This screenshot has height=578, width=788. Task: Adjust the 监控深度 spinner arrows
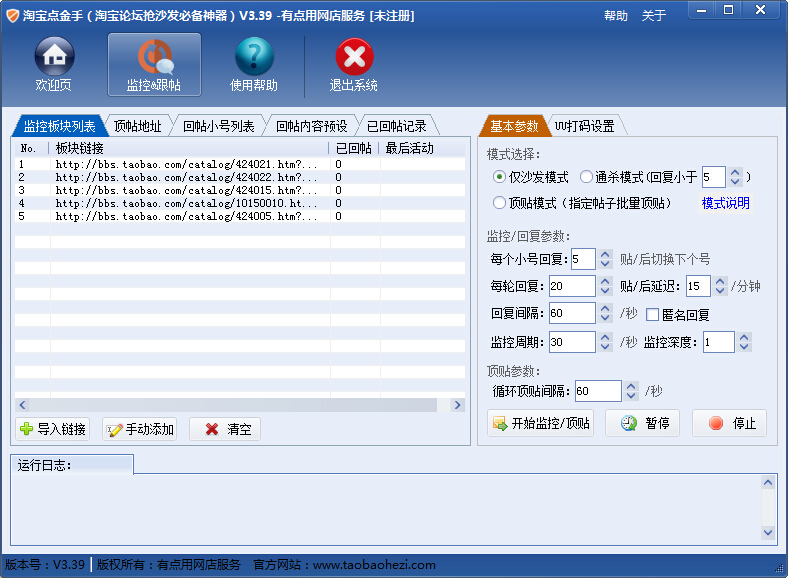(742, 342)
